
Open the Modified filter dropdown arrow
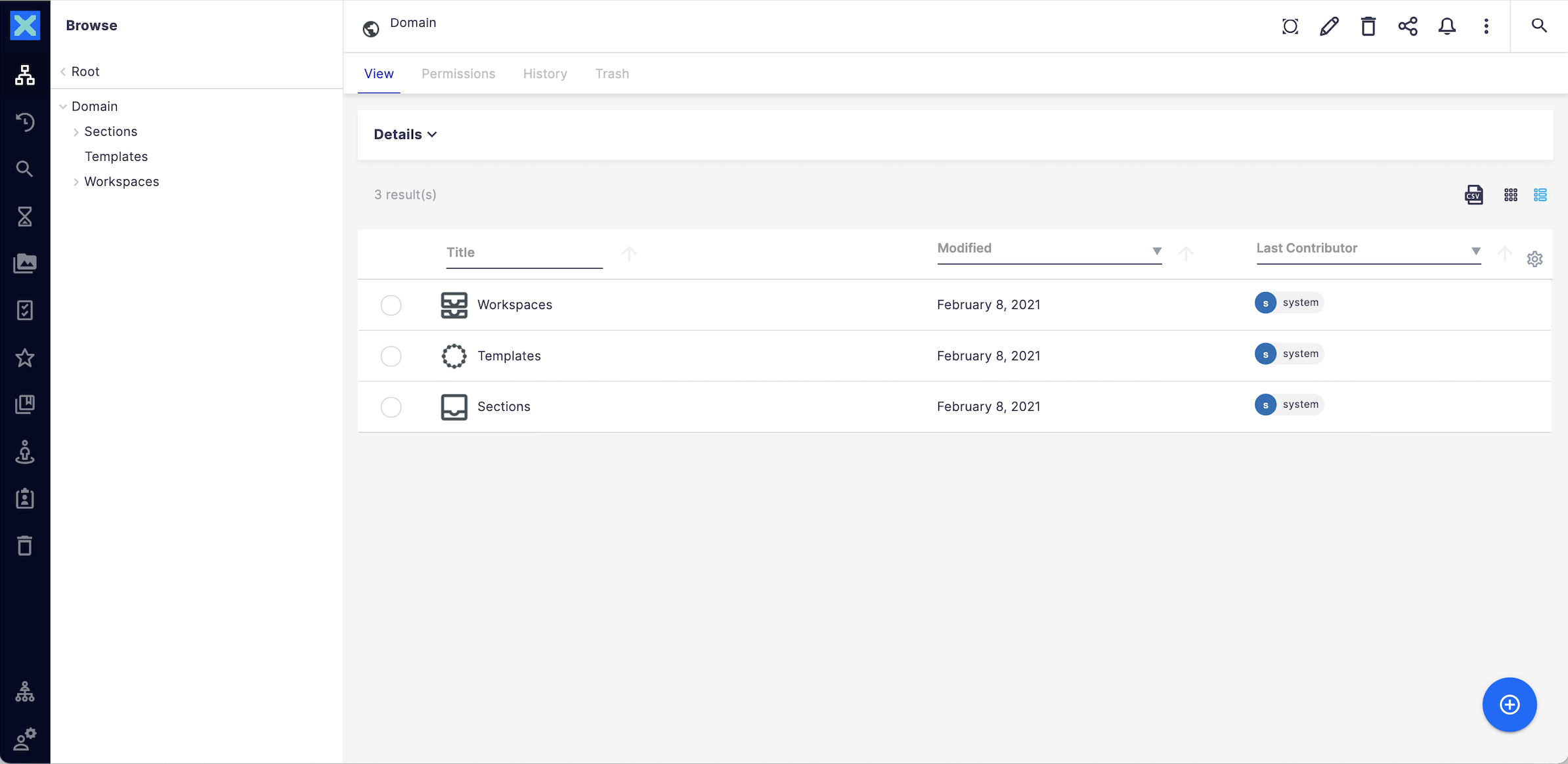1157,251
